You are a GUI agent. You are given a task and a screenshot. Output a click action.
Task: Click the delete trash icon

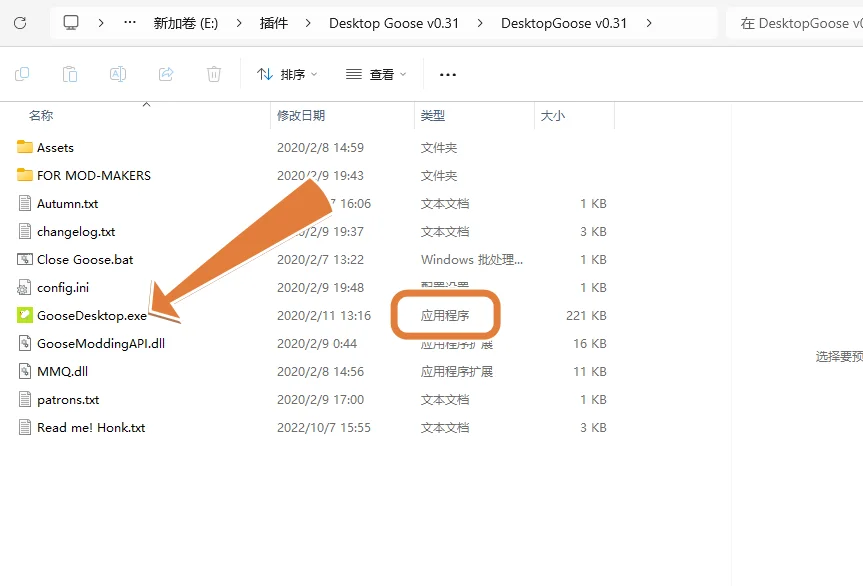214,74
